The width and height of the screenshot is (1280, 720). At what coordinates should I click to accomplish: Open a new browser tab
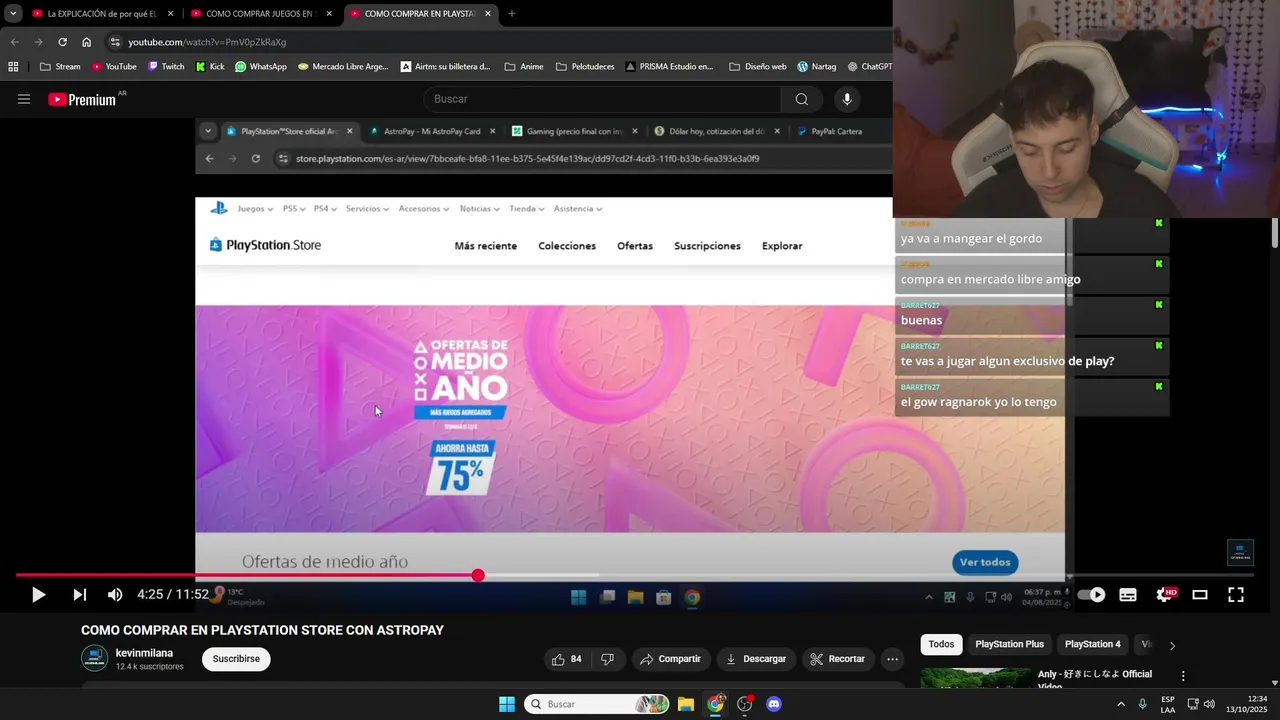pyautogui.click(x=512, y=14)
